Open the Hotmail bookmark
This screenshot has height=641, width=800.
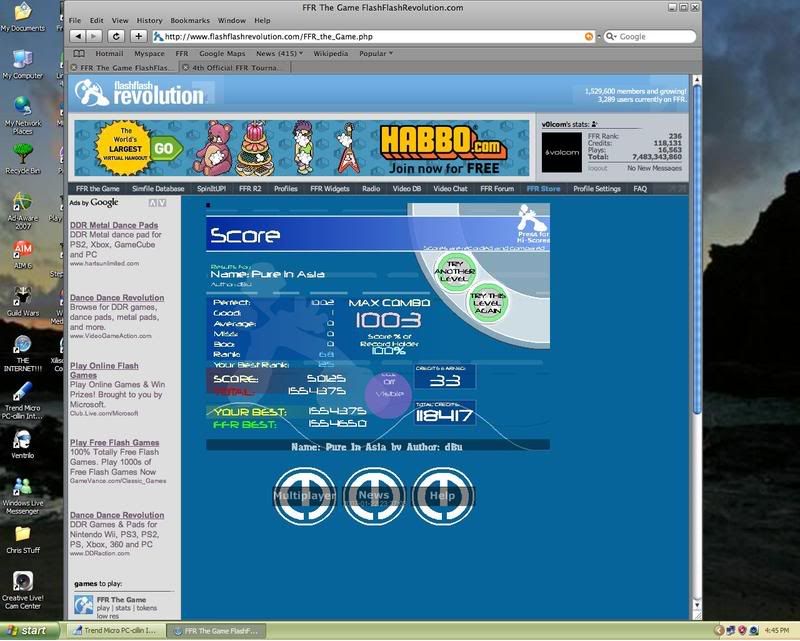tap(109, 54)
